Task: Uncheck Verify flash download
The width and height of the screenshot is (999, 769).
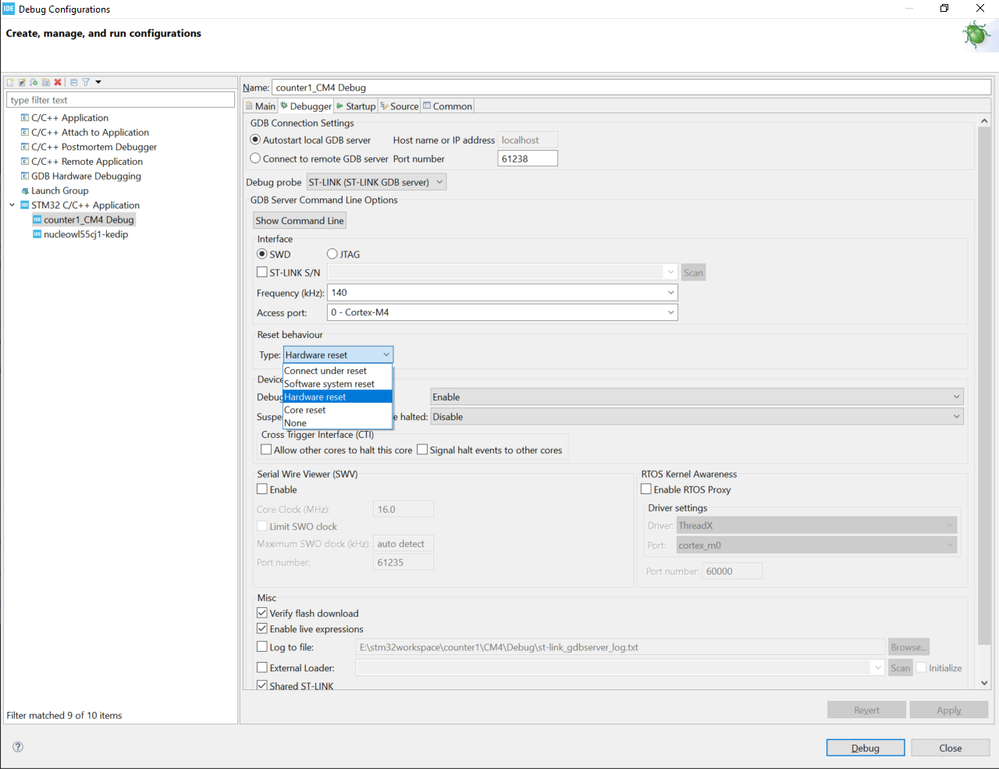Action: (x=262, y=613)
